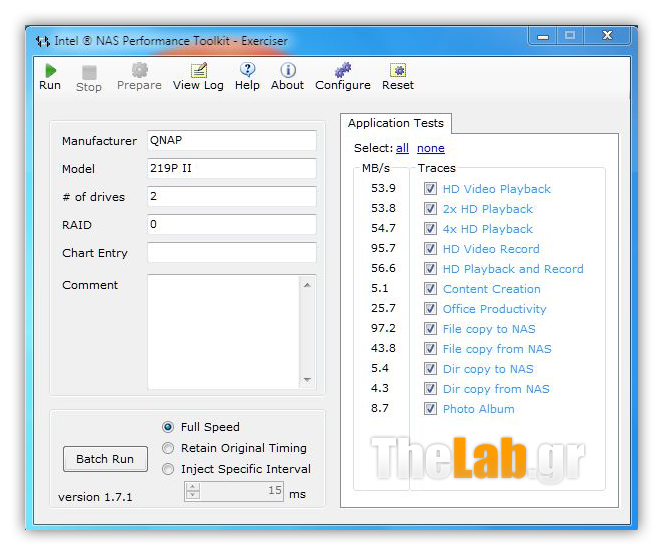Toggle the Content Creation checkbox

(x=430, y=289)
